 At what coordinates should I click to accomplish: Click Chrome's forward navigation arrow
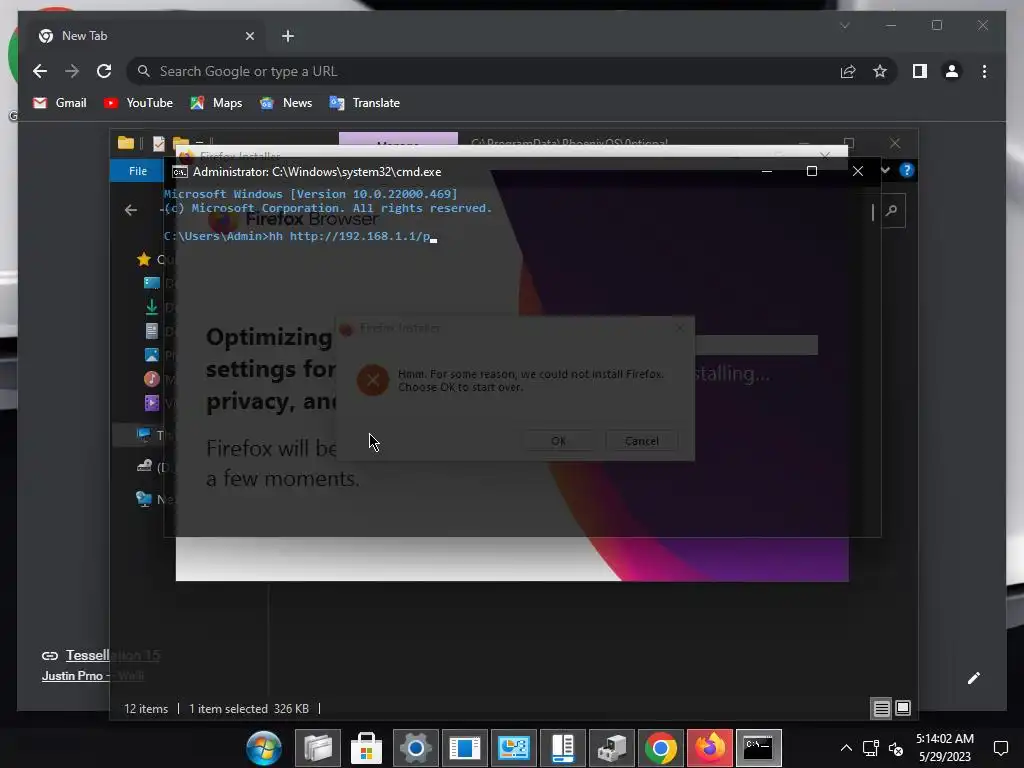pos(72,71)
